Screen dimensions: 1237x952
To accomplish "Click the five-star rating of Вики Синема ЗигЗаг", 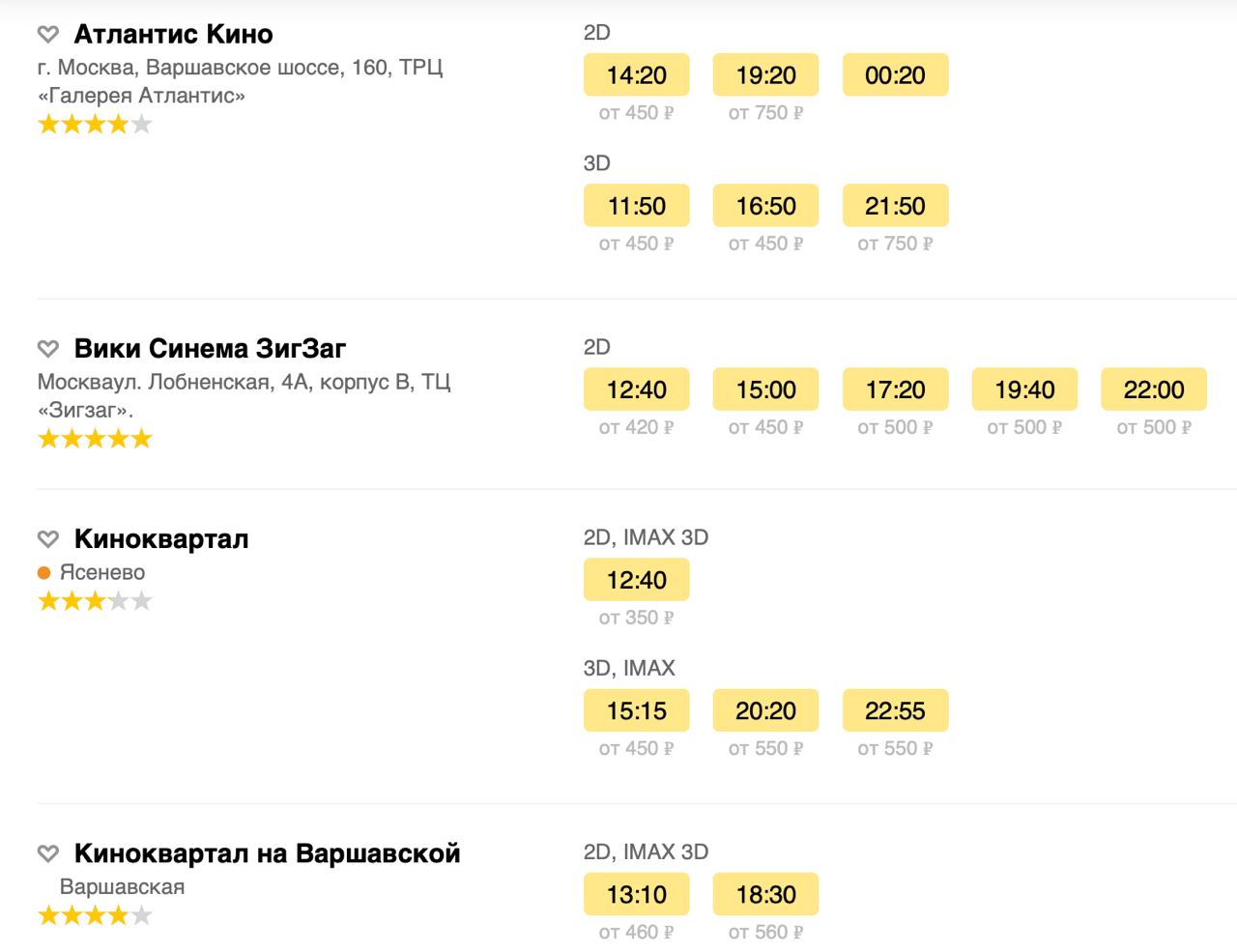I will (95, 440).
